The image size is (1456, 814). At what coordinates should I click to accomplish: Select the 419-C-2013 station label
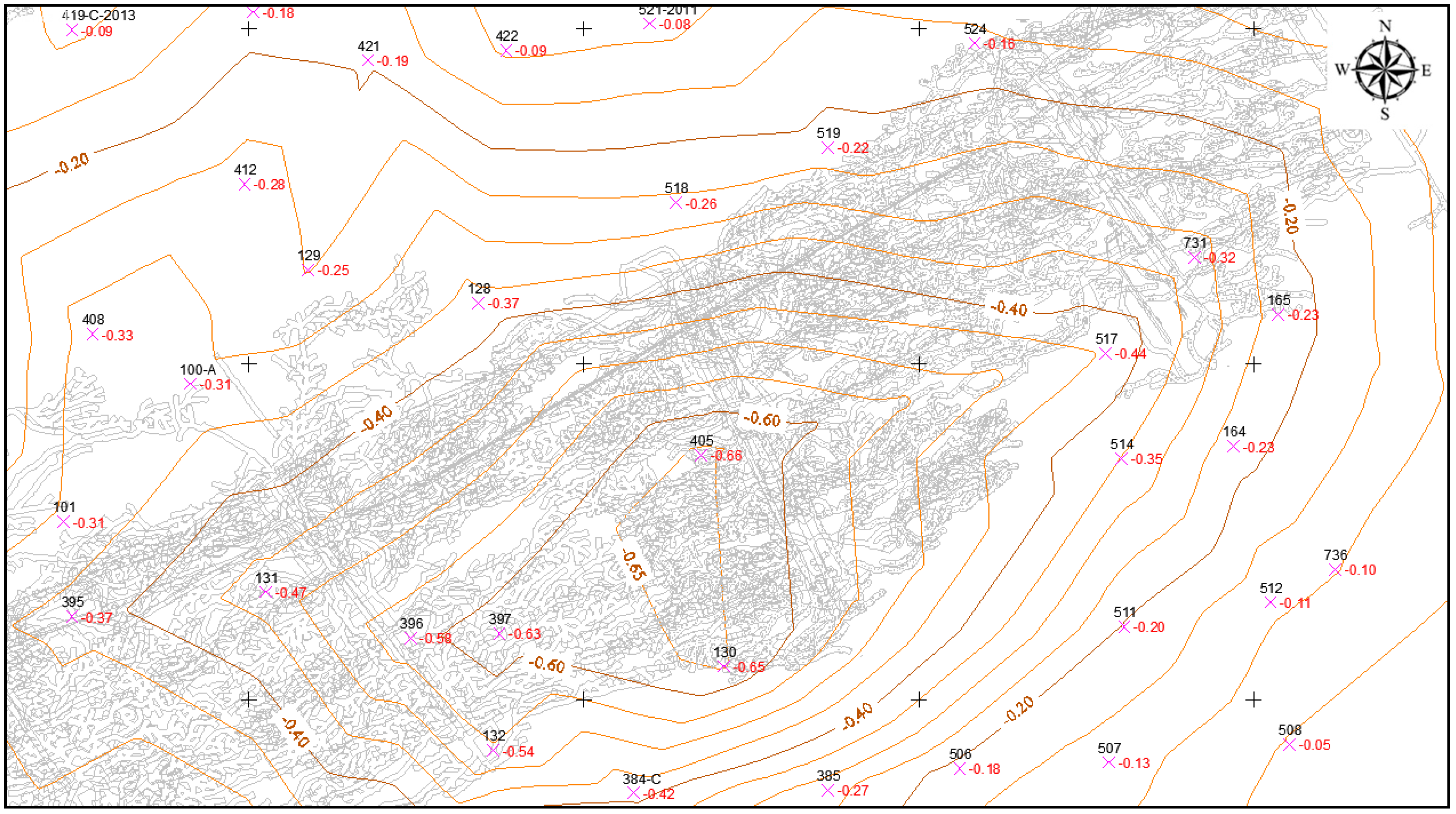98,16
